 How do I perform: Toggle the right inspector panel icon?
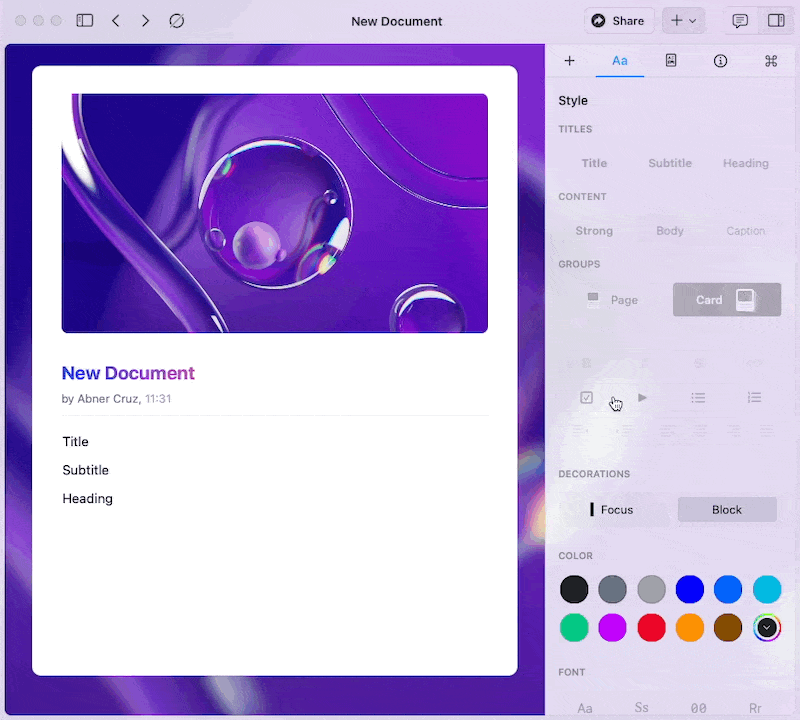(x=776, y=21)
